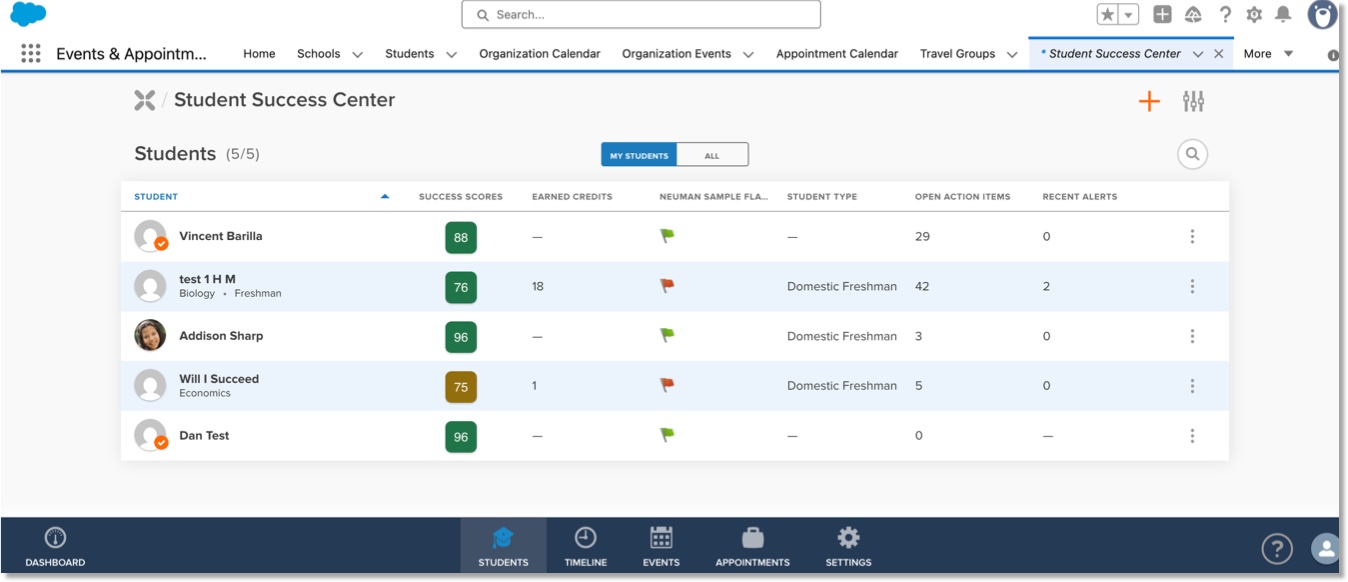Viewport: 1348px width, 582px height.
Task: Open row actions for Vincent Barilla
Action: [x=1192, y=237]
